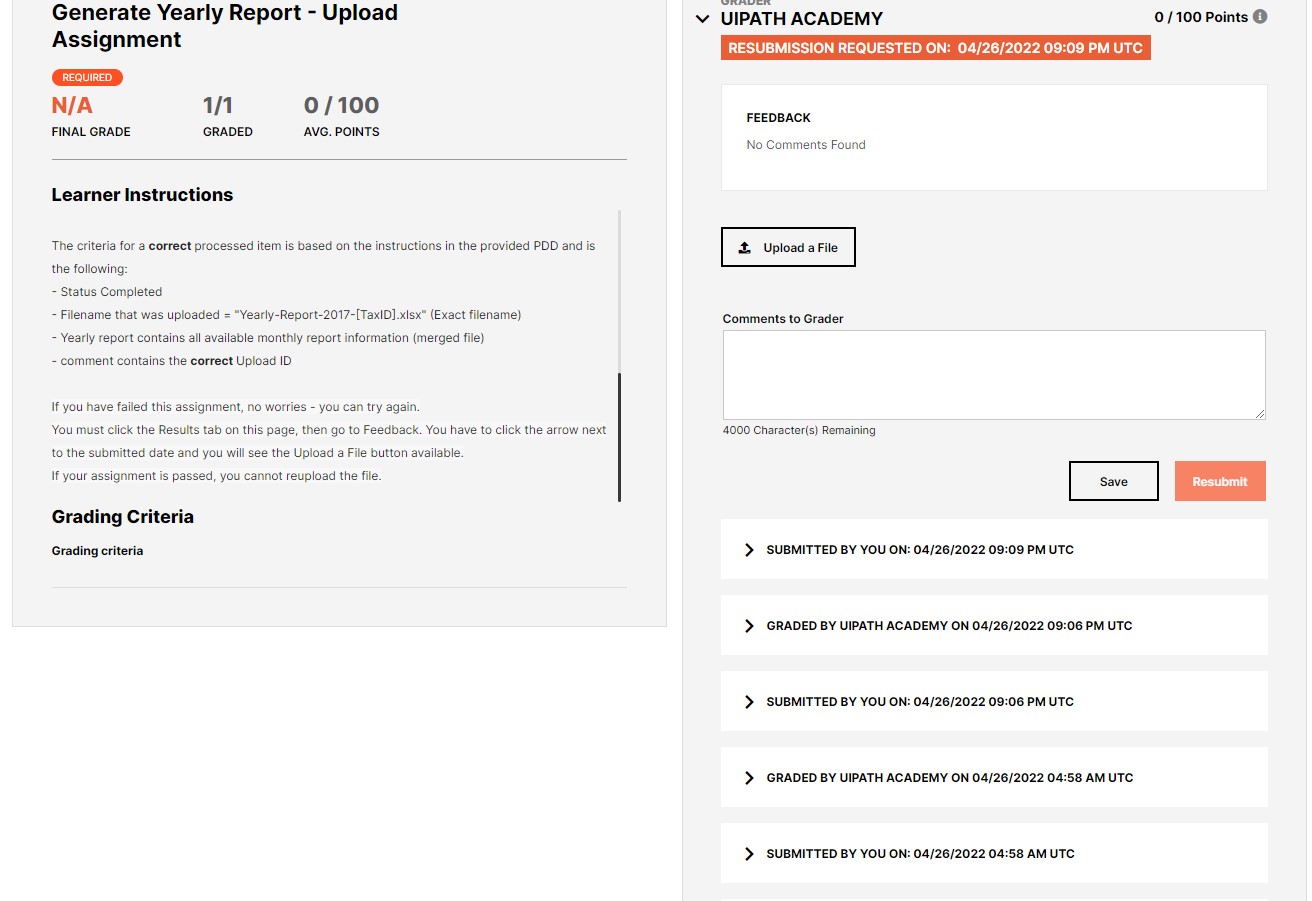Image resolution: width=1312 pixels, height=901 pixels.
Task: Expand your submission from 04:58 AM UTC
Action: tap(749, 853)
